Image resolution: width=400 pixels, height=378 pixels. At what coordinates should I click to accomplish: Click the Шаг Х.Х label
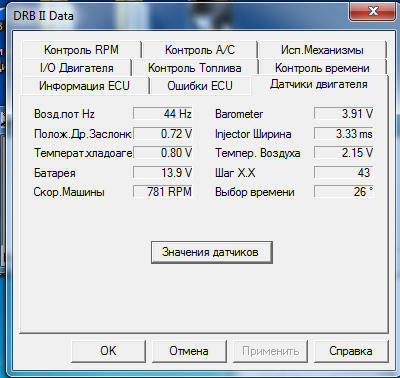coord(235,173)
